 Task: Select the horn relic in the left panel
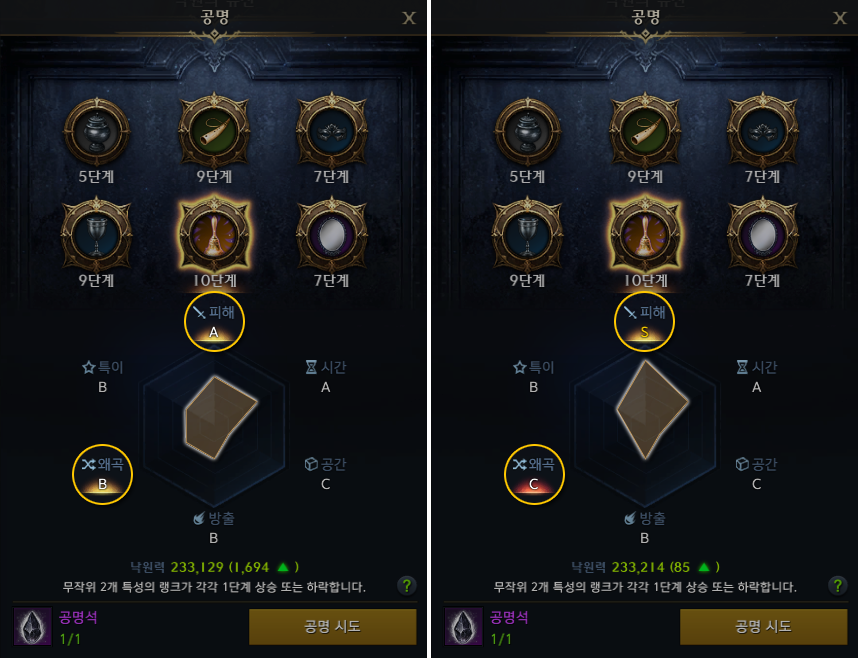214,131
